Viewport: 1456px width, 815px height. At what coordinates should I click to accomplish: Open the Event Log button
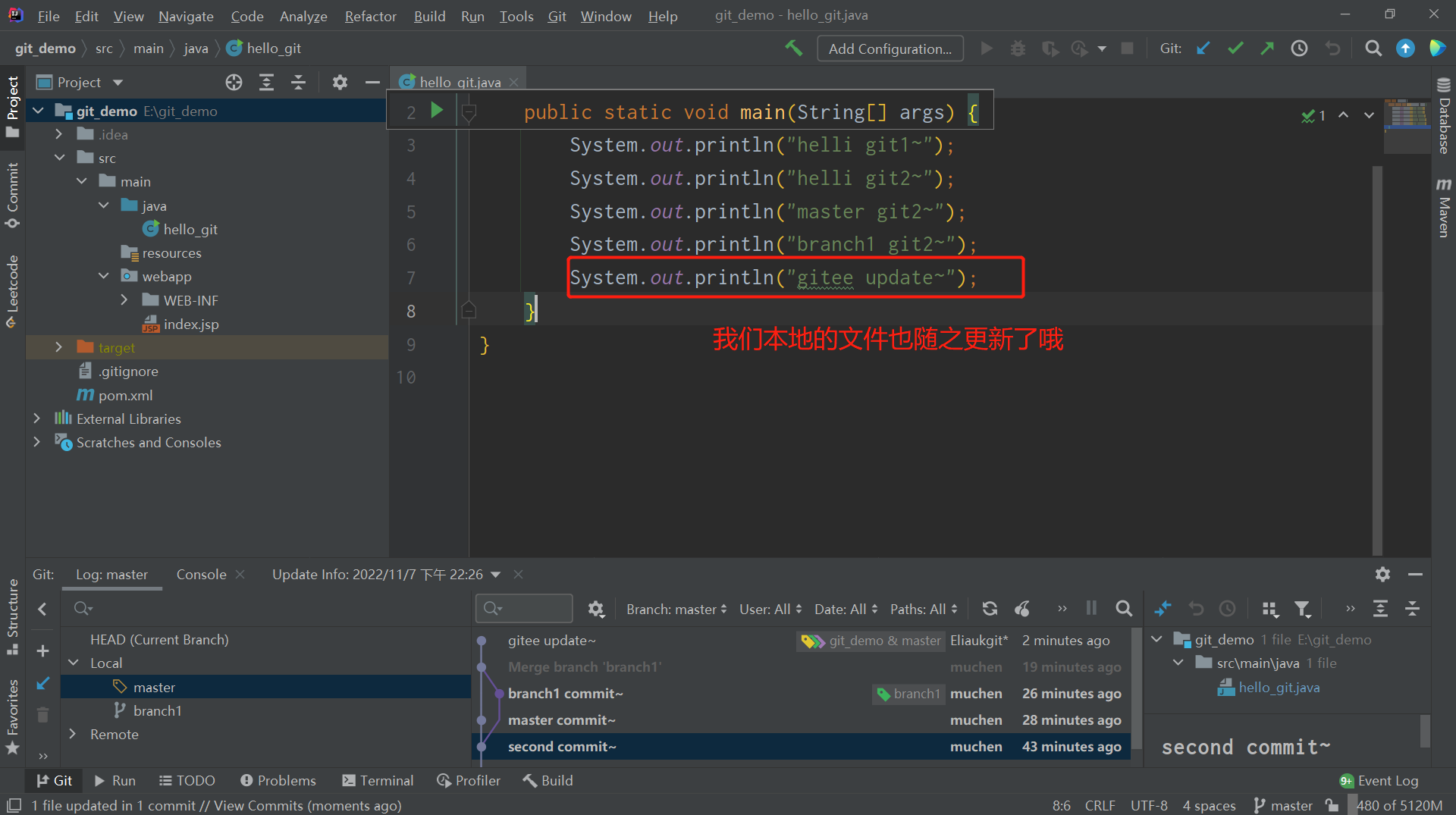1379,780
